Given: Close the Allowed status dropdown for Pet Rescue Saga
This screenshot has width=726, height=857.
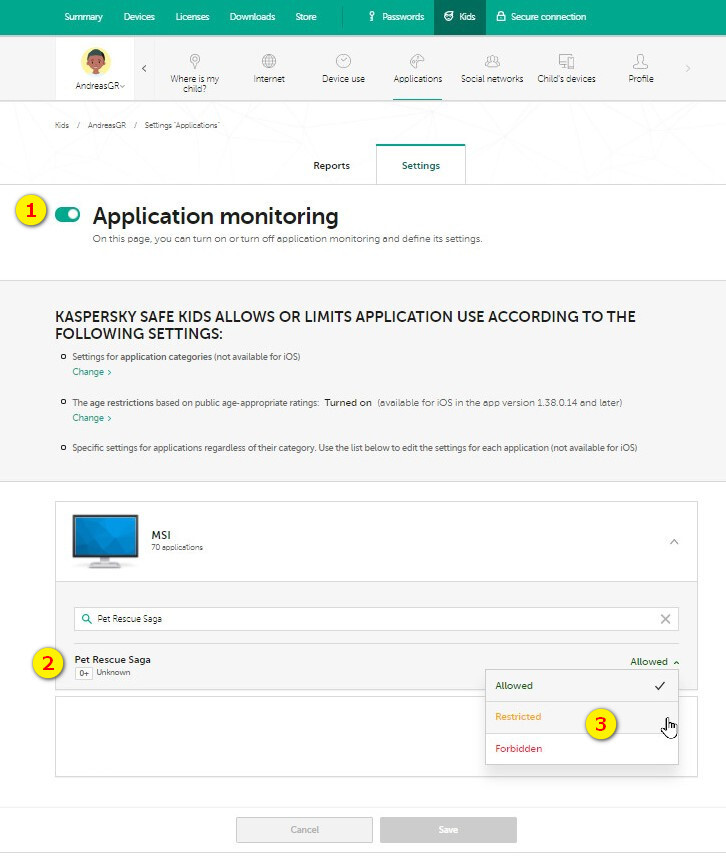Looking at the screenshot, I should pos(654,661).
